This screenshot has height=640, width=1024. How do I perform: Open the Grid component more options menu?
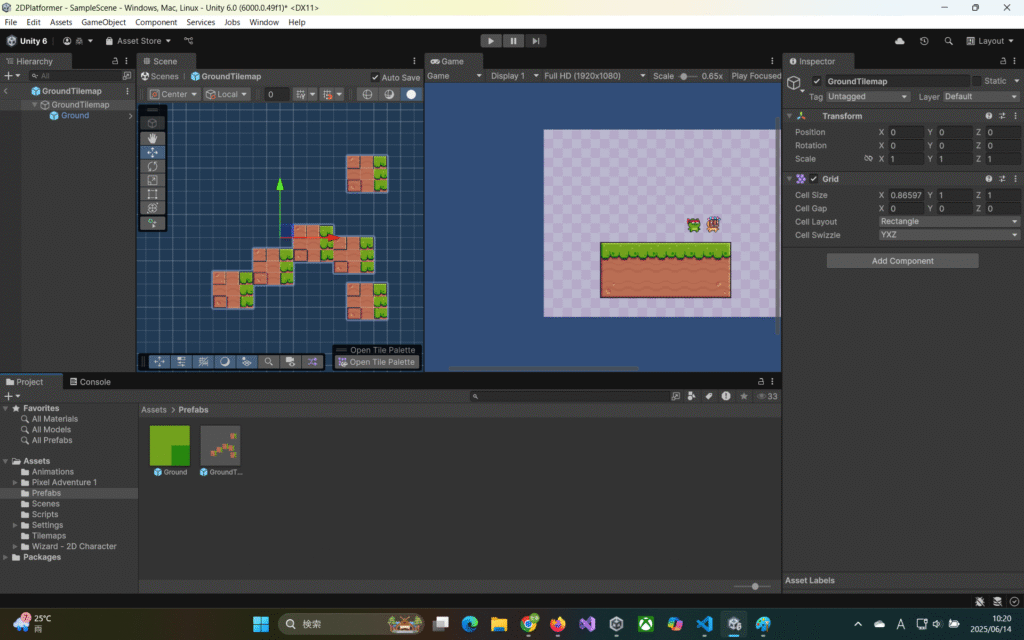click(x=1015, y=179)
